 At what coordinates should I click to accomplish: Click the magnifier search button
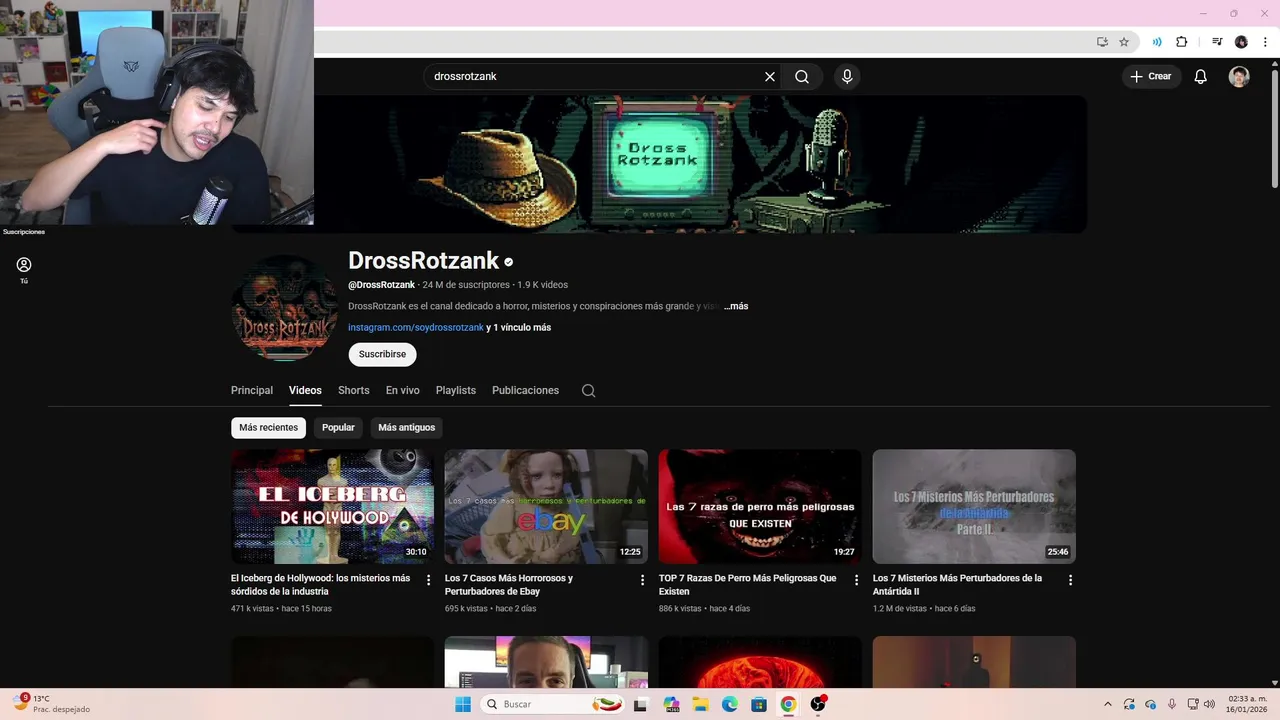[802, 76]
